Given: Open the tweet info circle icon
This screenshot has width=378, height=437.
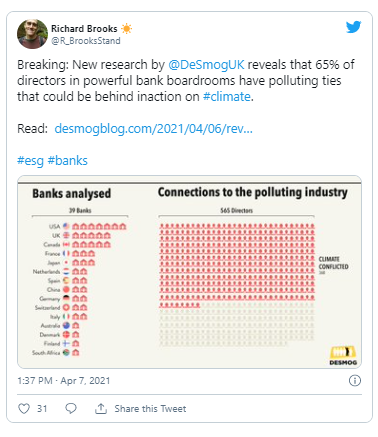Looking at the screenshot, I should [x=355, y=380].
